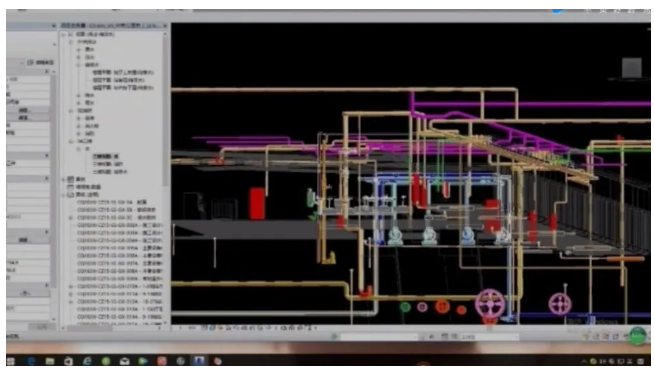Expand the sheet row ending 011A

(x=70, y=294)
